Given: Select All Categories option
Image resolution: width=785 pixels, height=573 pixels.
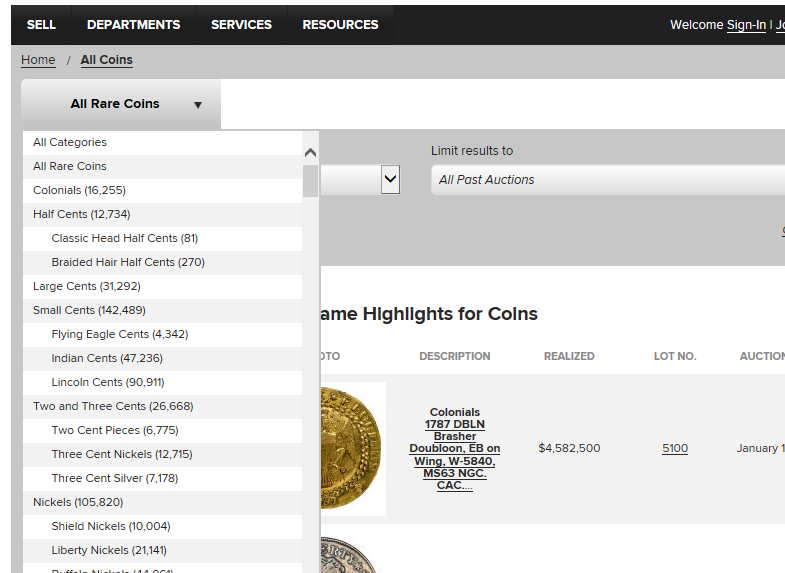Looking at the screenshot, I should [x=162, y=143].
